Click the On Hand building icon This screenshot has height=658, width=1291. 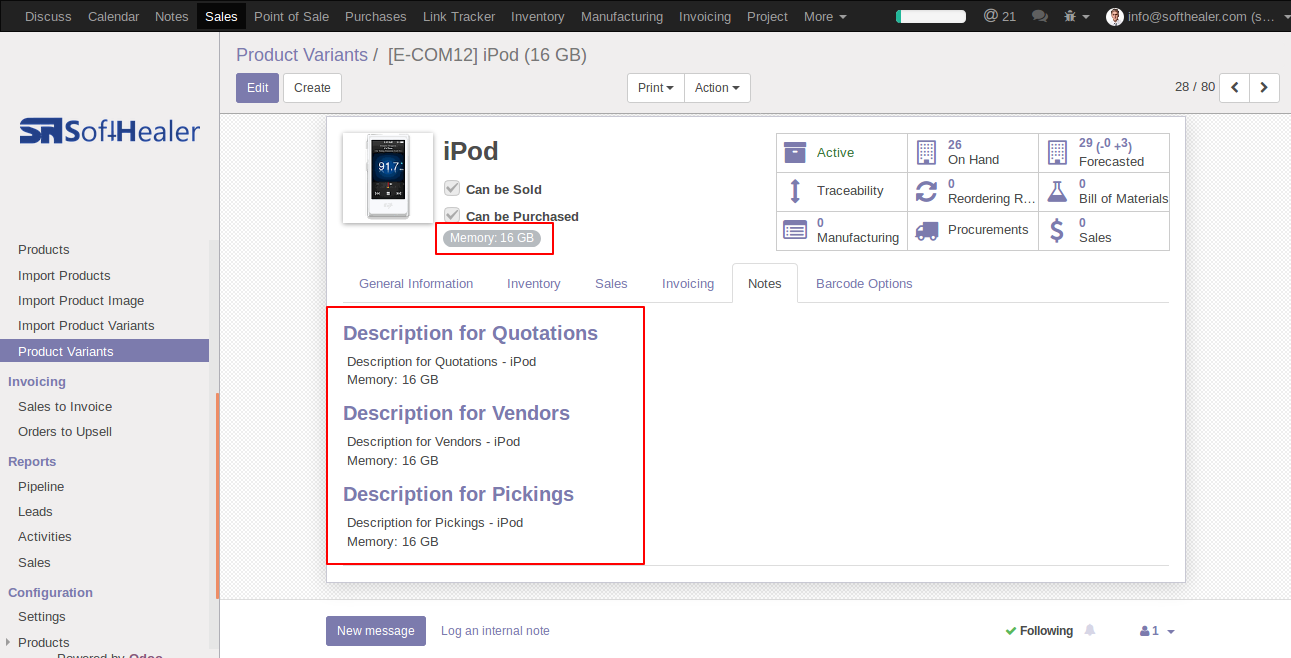click(926, 152)
